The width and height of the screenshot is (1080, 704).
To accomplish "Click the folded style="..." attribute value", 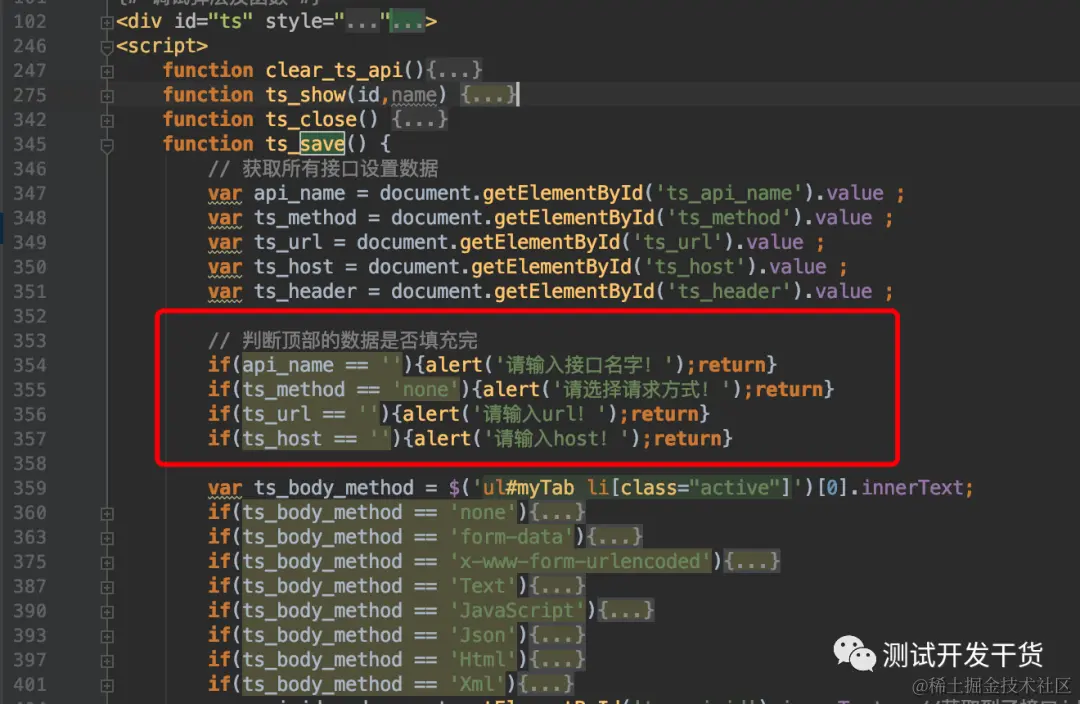I will tap(362, 21).
